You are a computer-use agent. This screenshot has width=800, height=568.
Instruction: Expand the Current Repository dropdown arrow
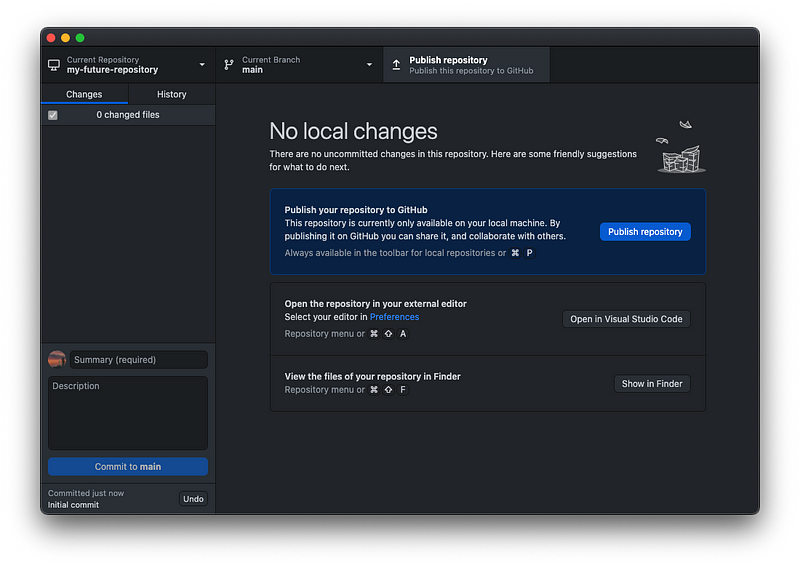[x=202, y=65]
